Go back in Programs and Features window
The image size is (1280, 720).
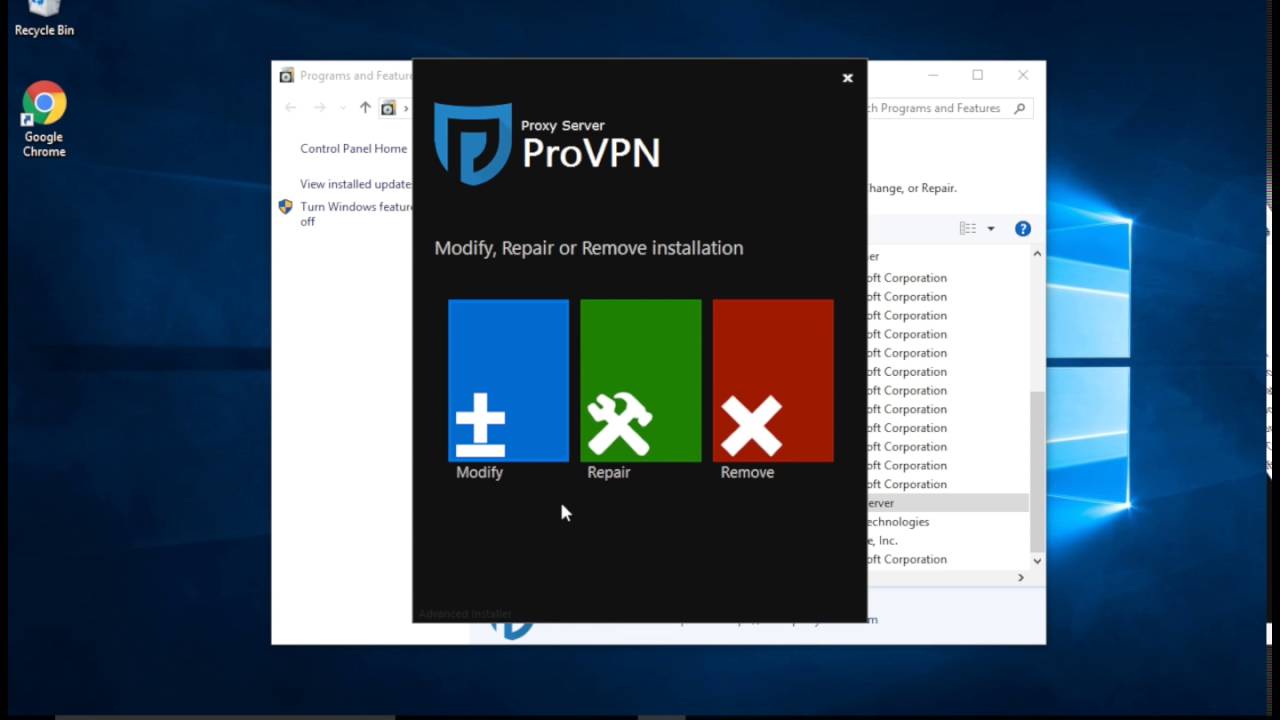291,108
